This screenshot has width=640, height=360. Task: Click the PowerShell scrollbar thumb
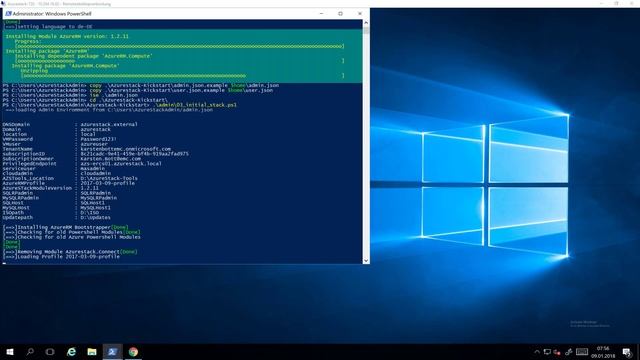click(x=366, y=31)
